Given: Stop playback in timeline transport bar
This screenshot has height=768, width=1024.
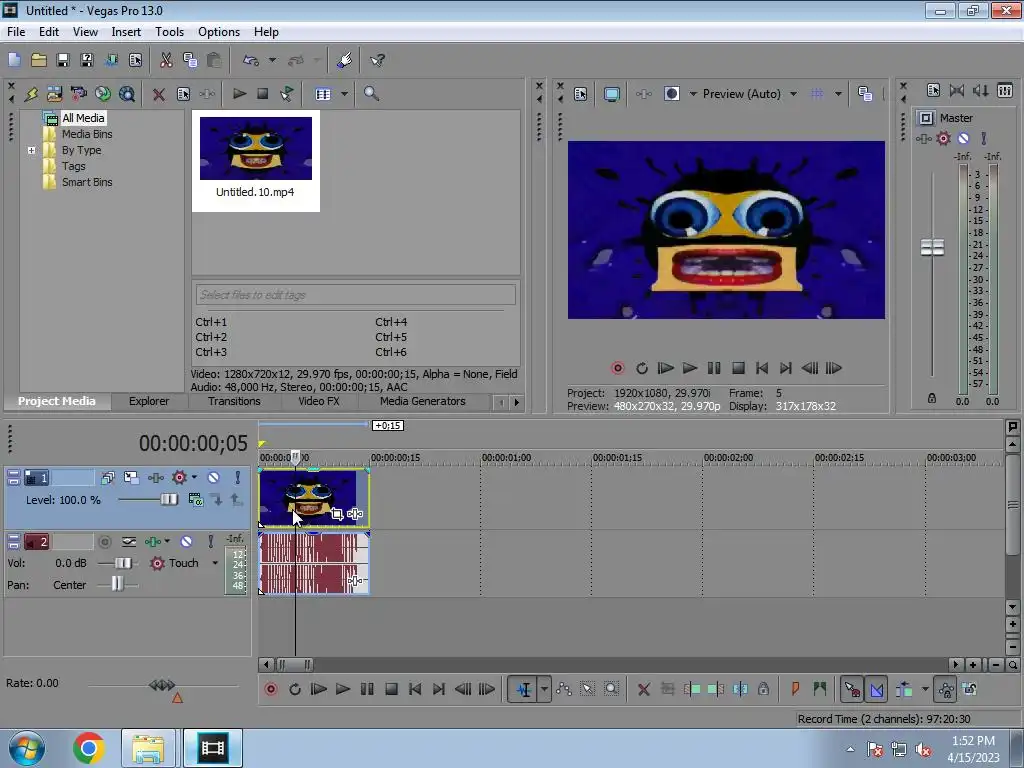Looking at the screenshot, I should [391, 689].
